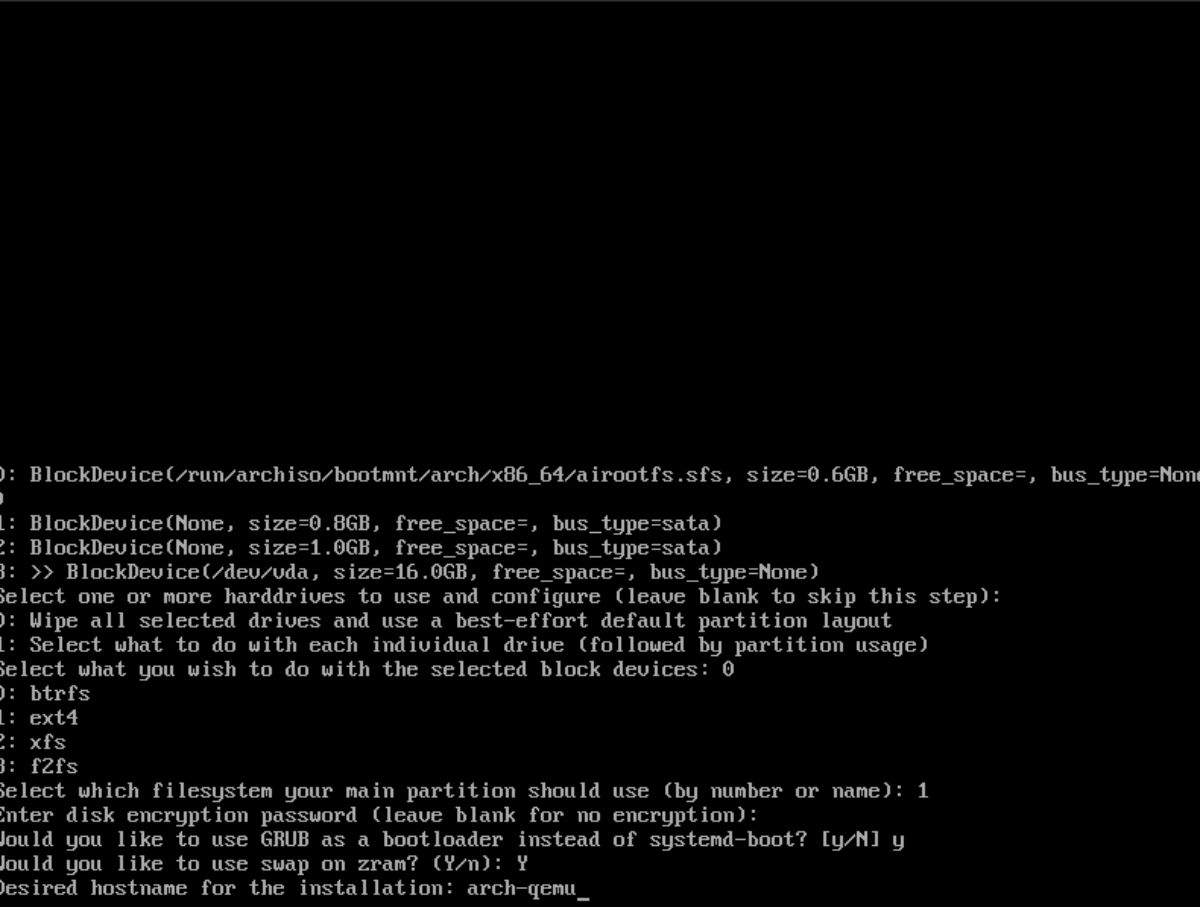Click the /dev/vda 16.0GB BlockDevice entry
This screenshot has height=907, width=1200.
[410, 572]
